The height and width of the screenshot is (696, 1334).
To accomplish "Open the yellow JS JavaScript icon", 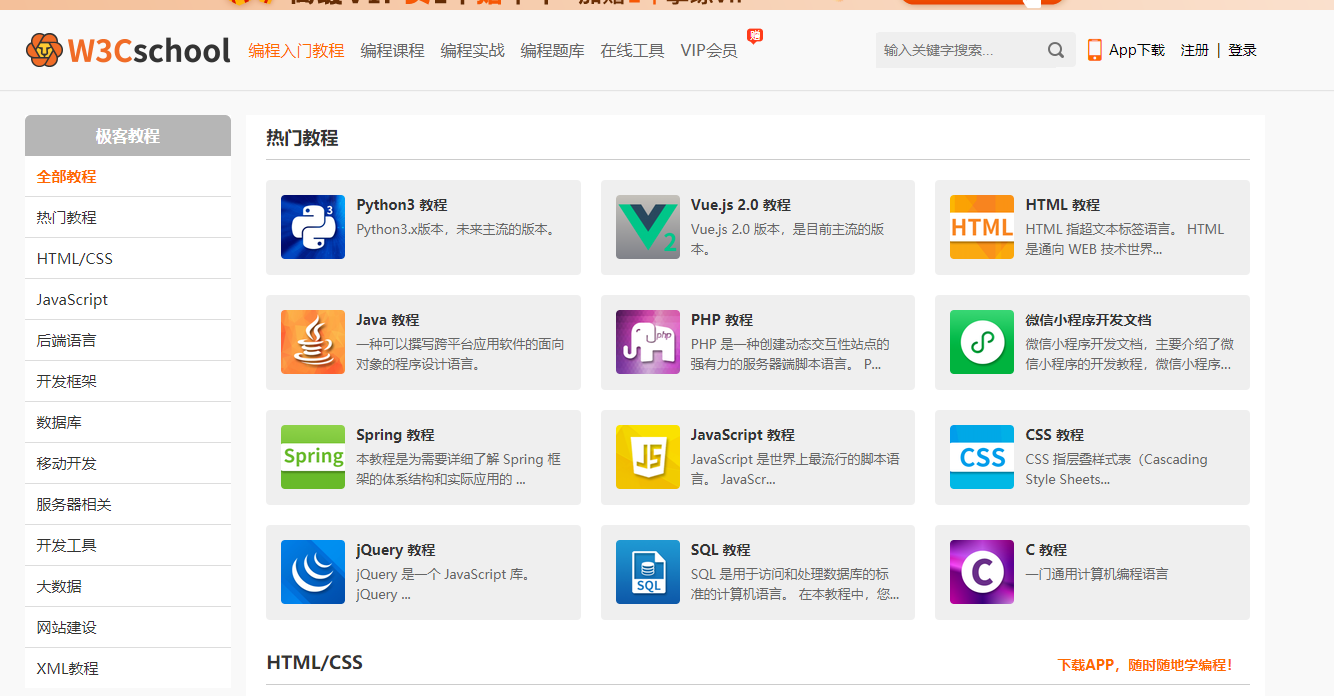I will click(x=648, y=457).
